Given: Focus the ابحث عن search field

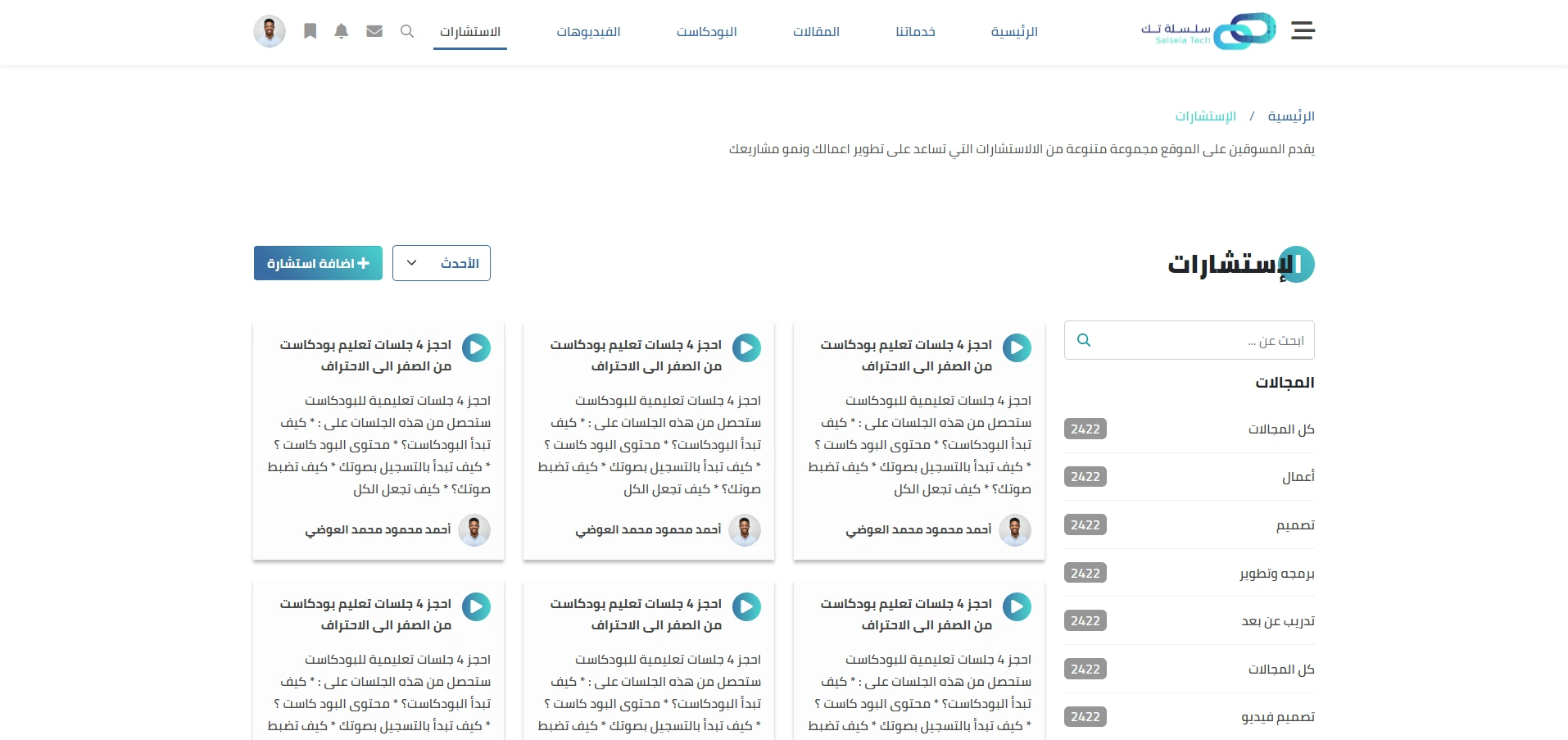Looking at the screenshot, I should point(1200,340).
